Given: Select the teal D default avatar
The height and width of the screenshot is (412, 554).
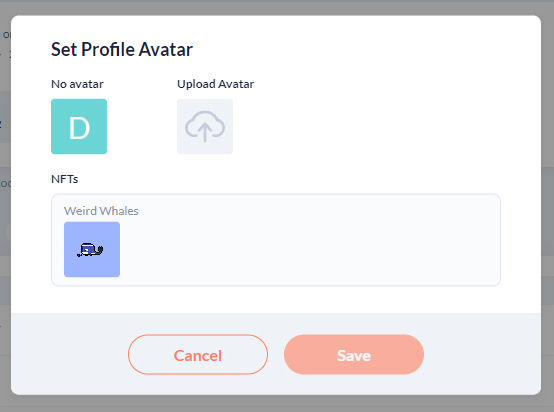Looking at the screenshot, I should pyautogui.click(x=79, y=126).
